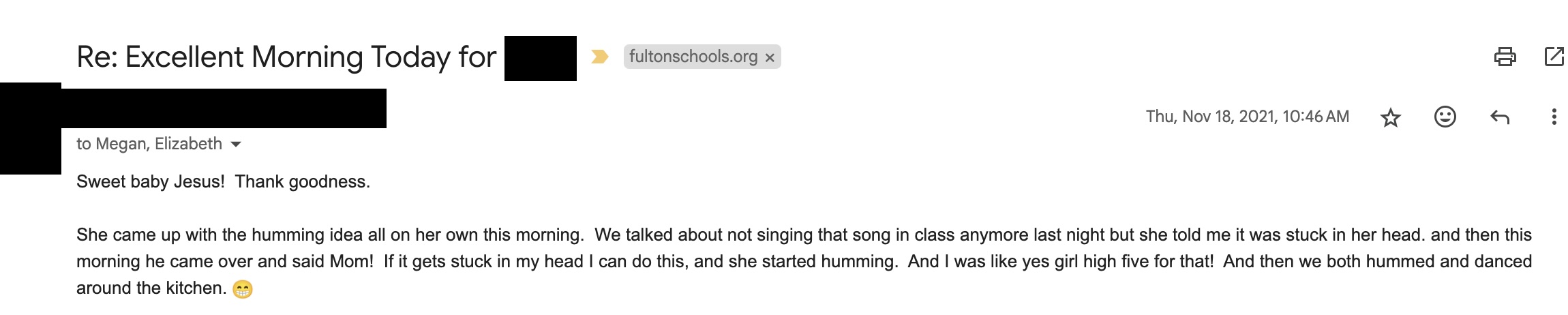Click the Thu, Nov 18, 2021 timestamp
This screenshot has height=315, width=1568.
1247,117
